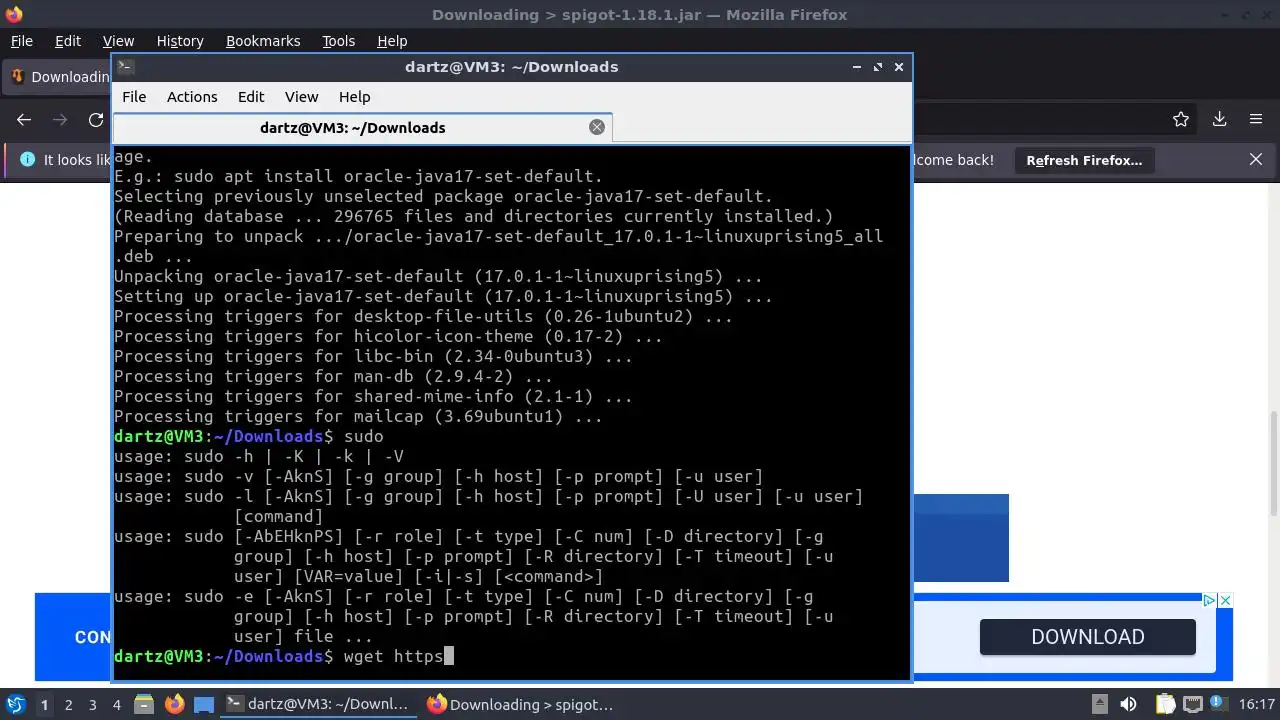
Task: Close the terminal window
Action: tap(899, 67)
